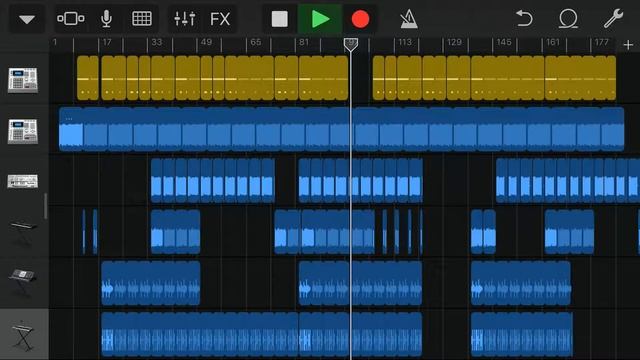Image resolution: width=640 pixels, height=360 pixels.
Task: Select fifth track region starting at bar 17
Action: pyautogui.click(x=151, y=283)
